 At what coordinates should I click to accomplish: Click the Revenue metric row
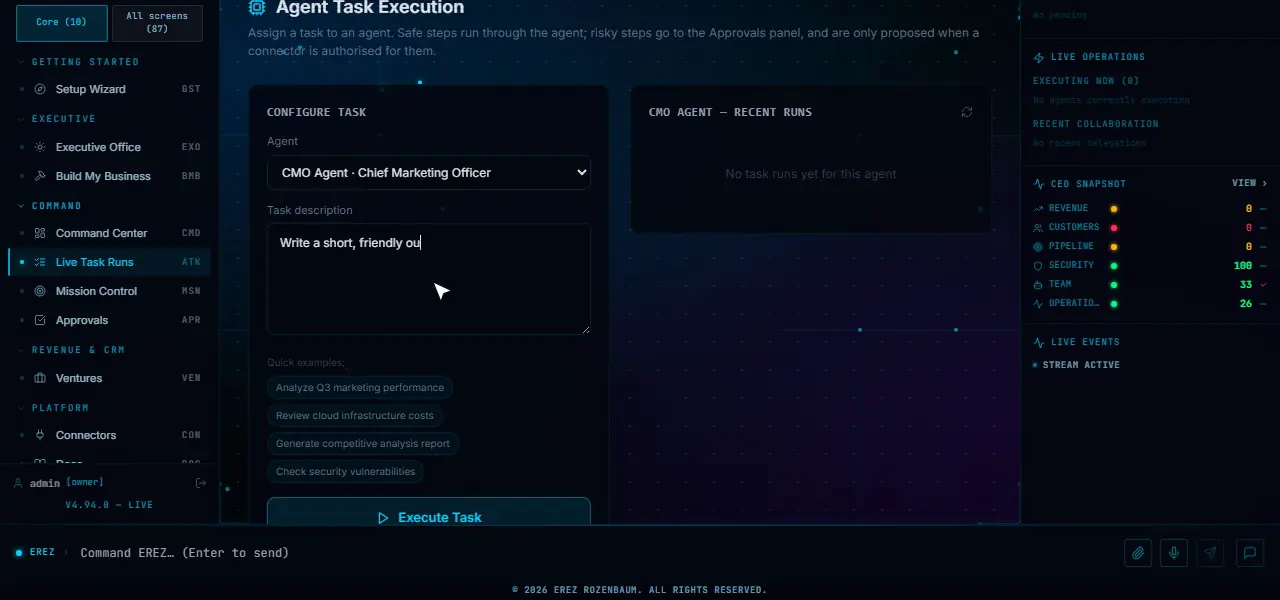[x=1150, y=209]
